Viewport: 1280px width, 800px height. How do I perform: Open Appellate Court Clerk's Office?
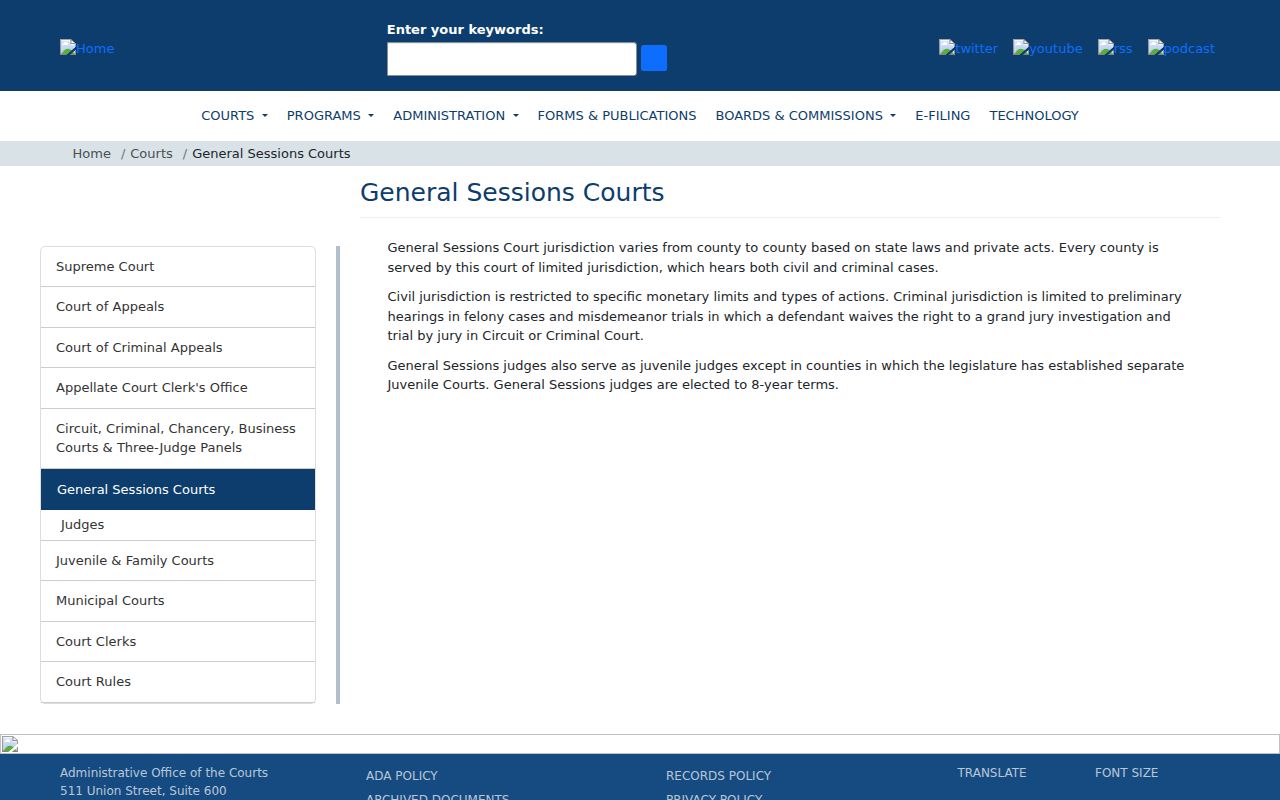point(178,388)
